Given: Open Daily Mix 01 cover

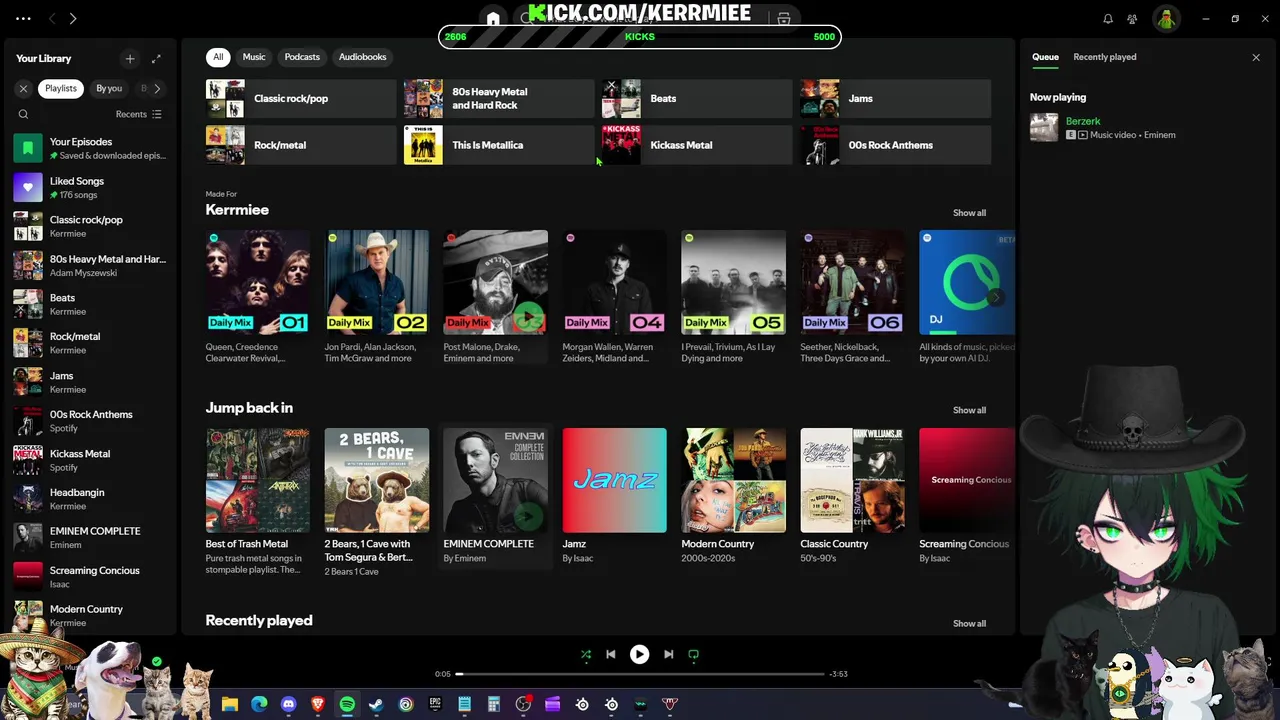Looking at the screenshot, I should [257, 282].
